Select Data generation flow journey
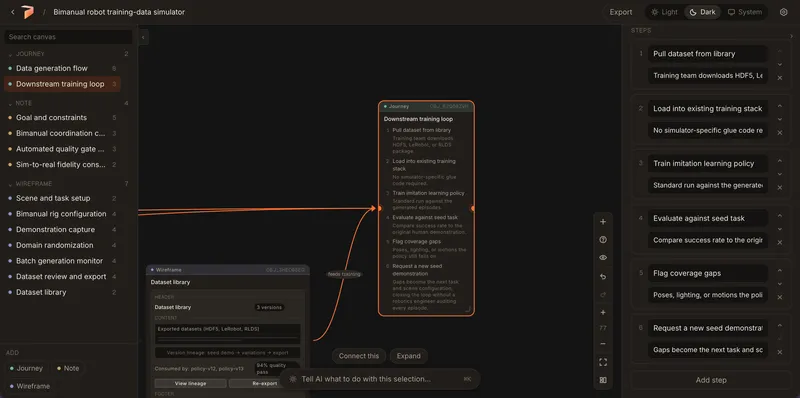This screenshot has height=398, width=800. click(63, 68)
